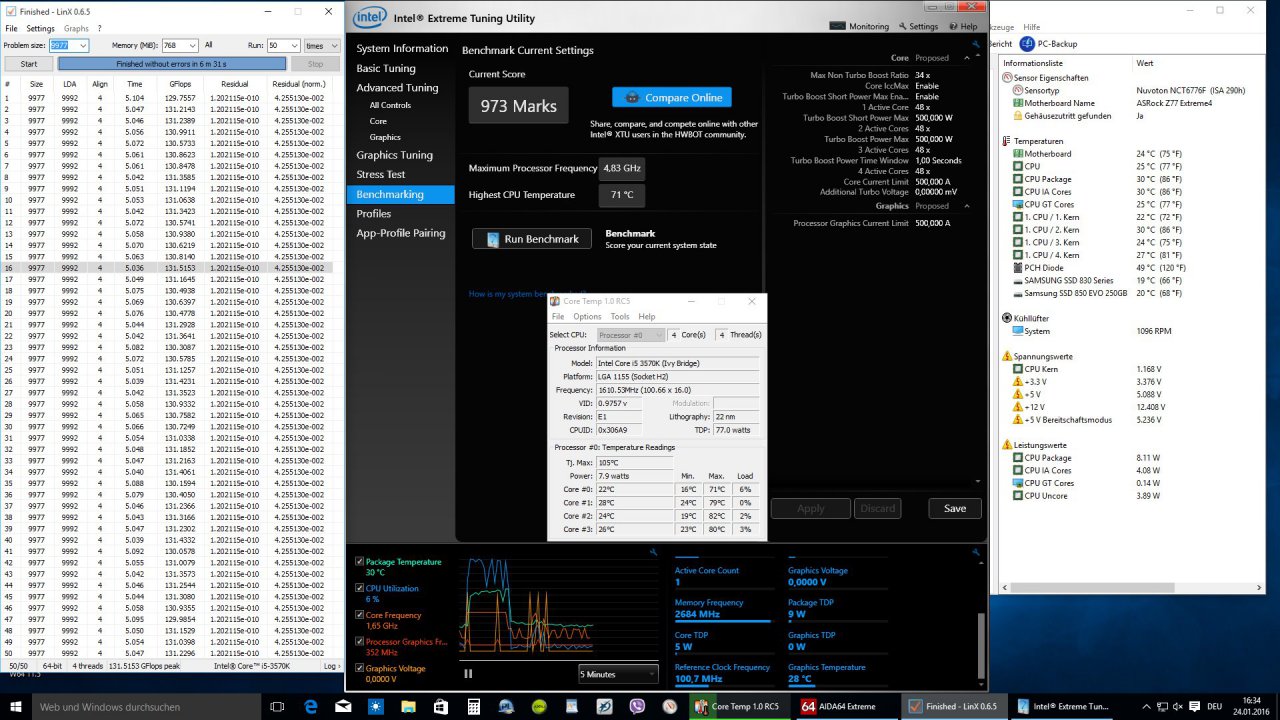The width and height of the screenshot is (1280, 720).
Task: Launch Microsoft Edge from taskbar
Action: [311, 706]
